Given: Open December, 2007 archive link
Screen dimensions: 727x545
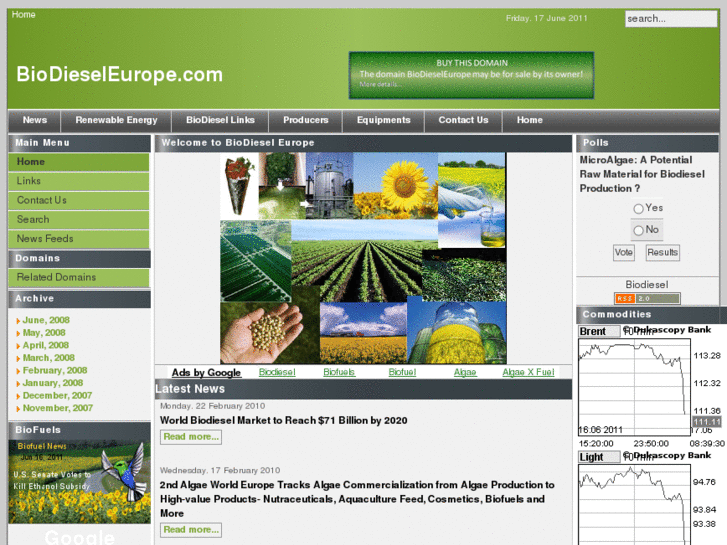Looking at the screenshot, I should click(57, 395).
